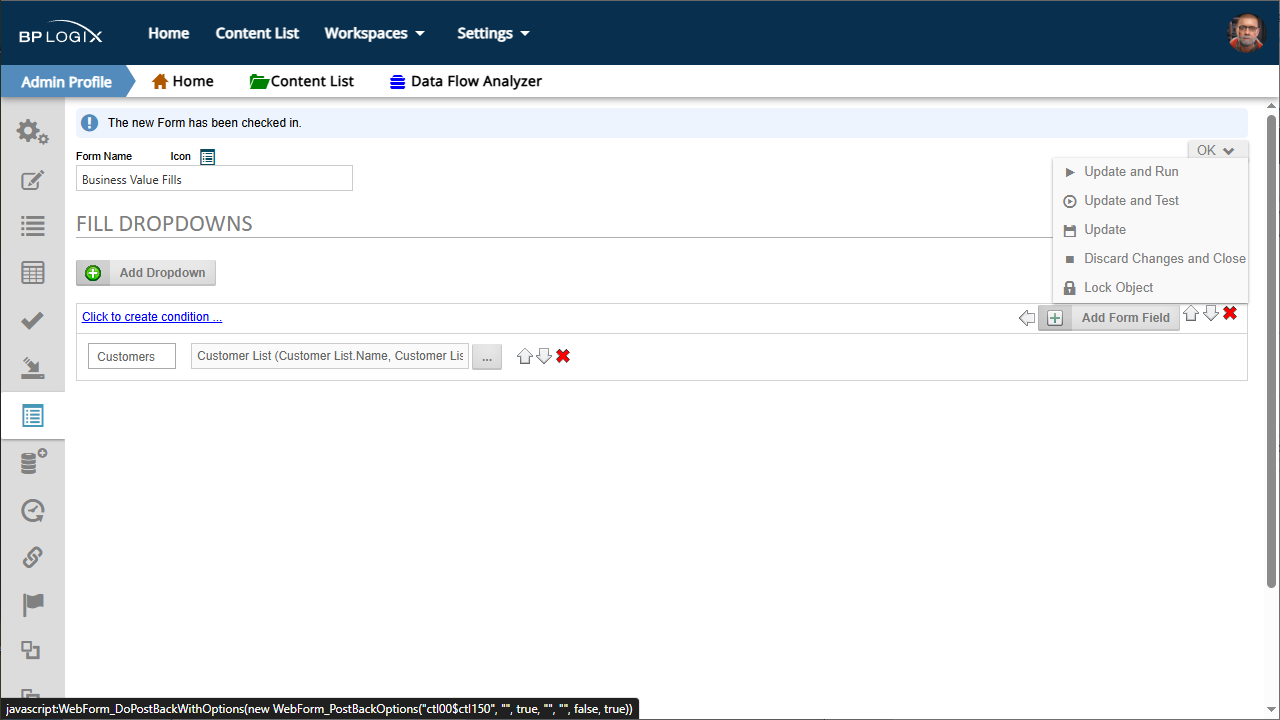Open the chain link sidebar icon
1280x720 pixels.
pyautogui.click(x=32, y=557)
